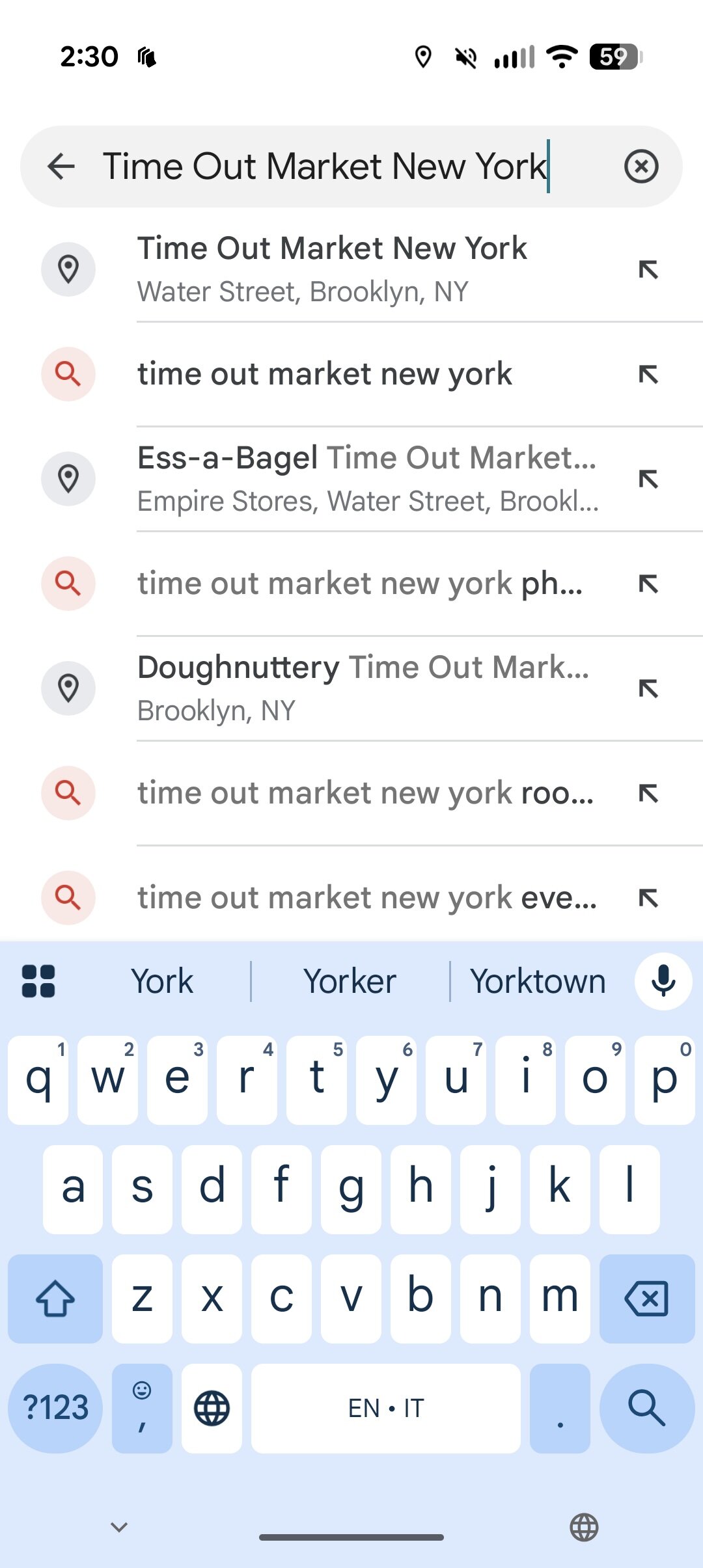Switch keyboard language with globe key
The height and width of the screenshot is (1568, 703).
[212, 1408]
